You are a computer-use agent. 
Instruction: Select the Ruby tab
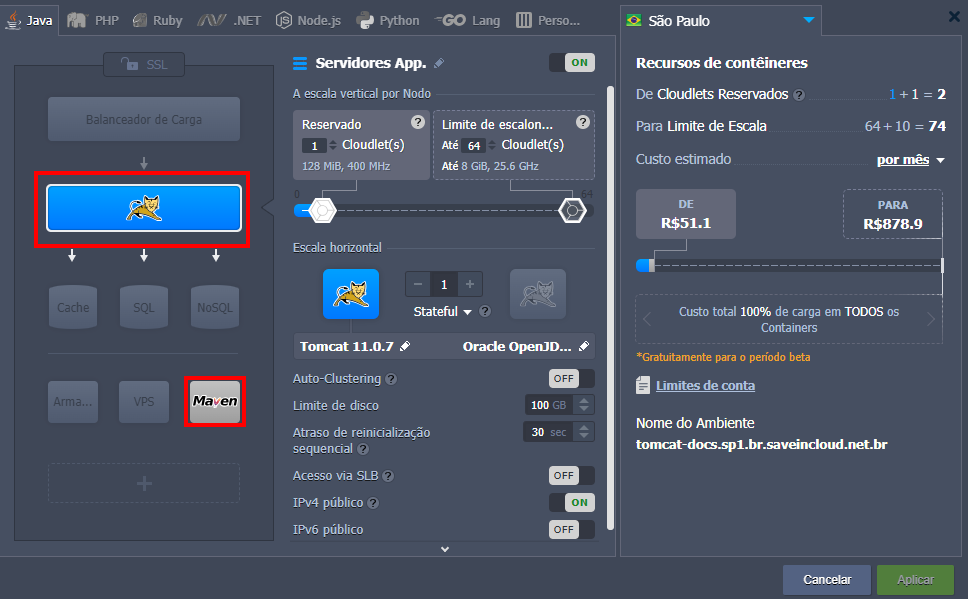click(x=157, y=20)
